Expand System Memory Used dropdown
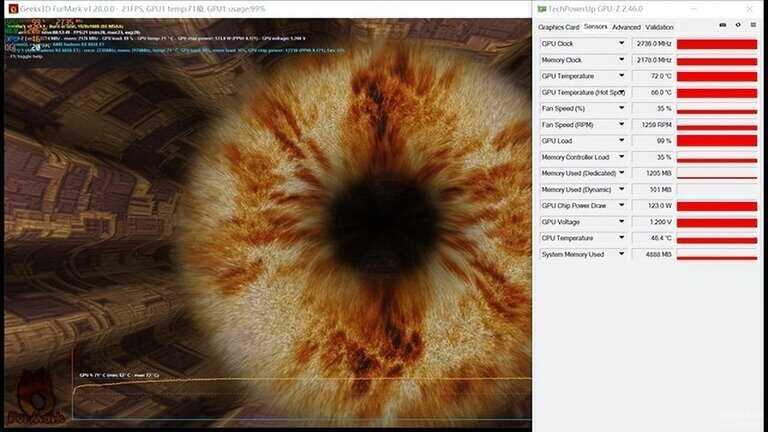The image size is (768, 432). pos(622,254)
